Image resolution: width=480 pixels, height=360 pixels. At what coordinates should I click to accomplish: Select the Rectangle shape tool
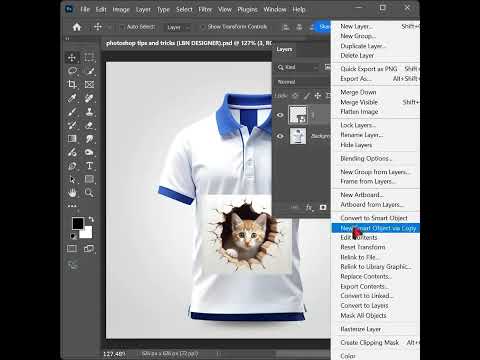[x=89, y=179]
